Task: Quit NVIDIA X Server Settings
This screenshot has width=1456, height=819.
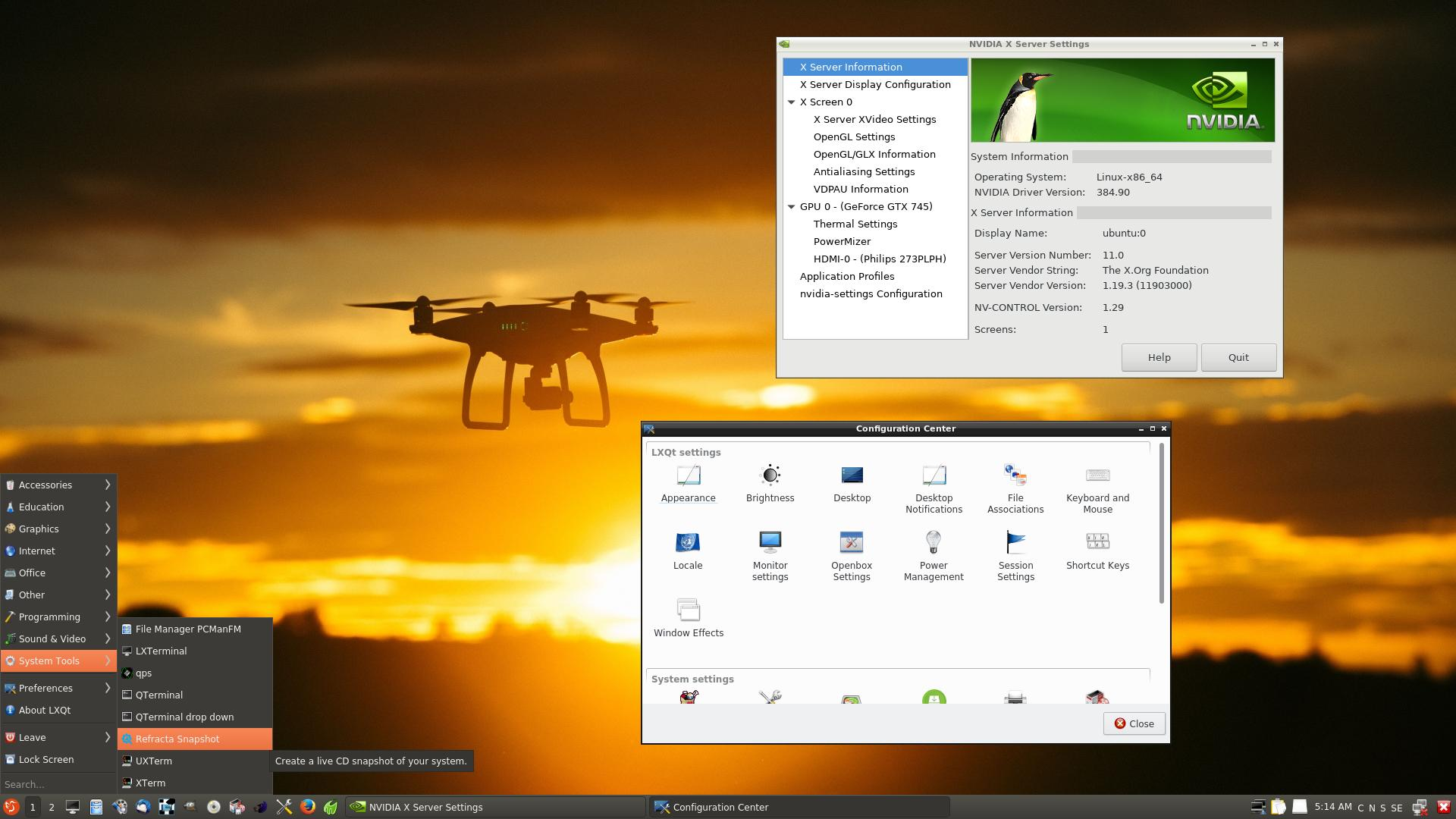Action: 1238,357
